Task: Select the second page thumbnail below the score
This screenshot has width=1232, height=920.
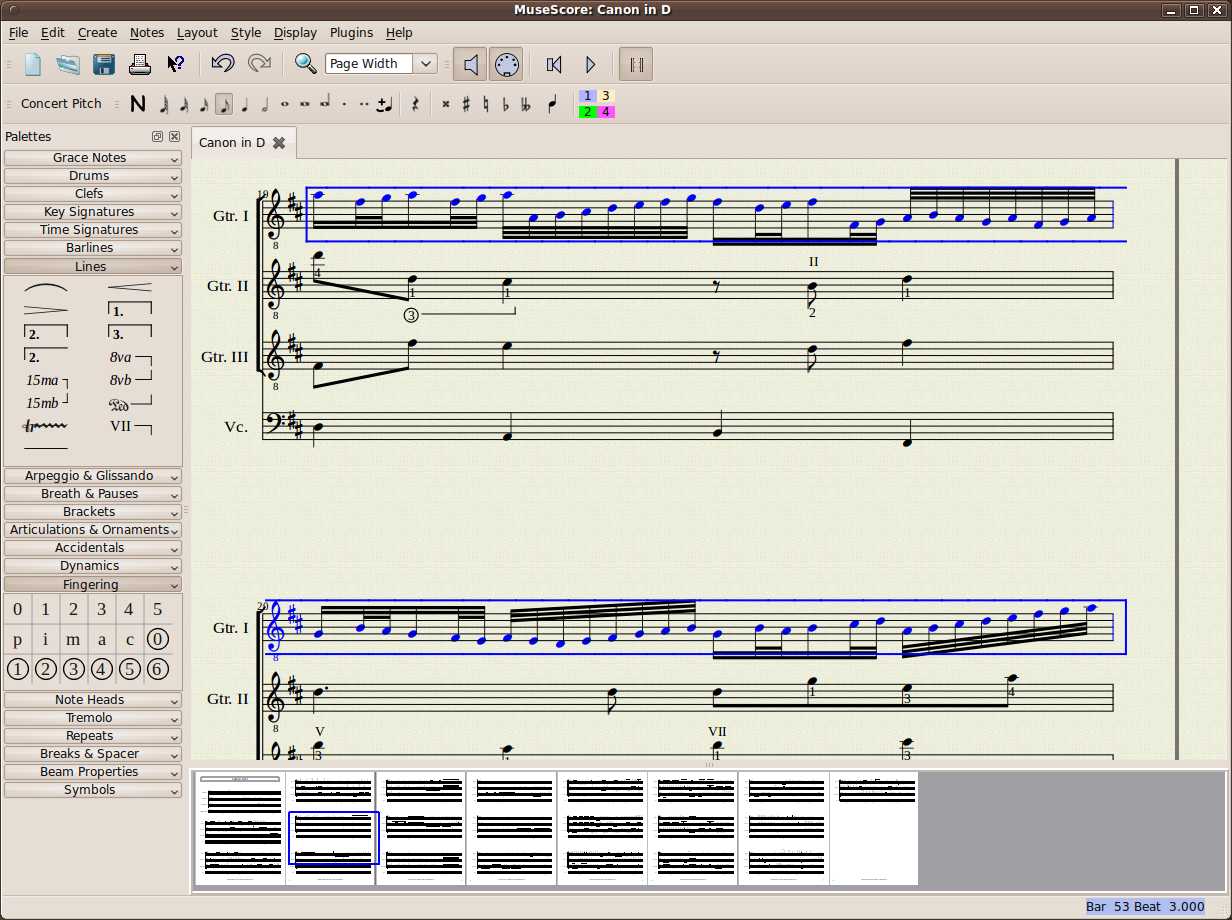Action: tap(333, 828)
